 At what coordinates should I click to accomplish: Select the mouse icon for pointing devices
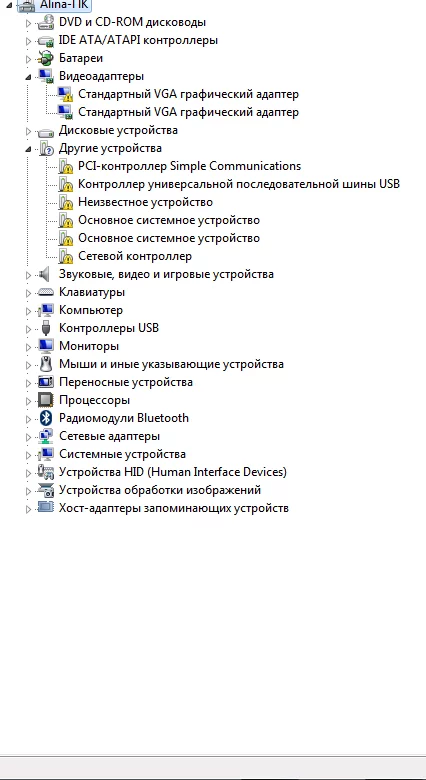click(x=46, y=364)
